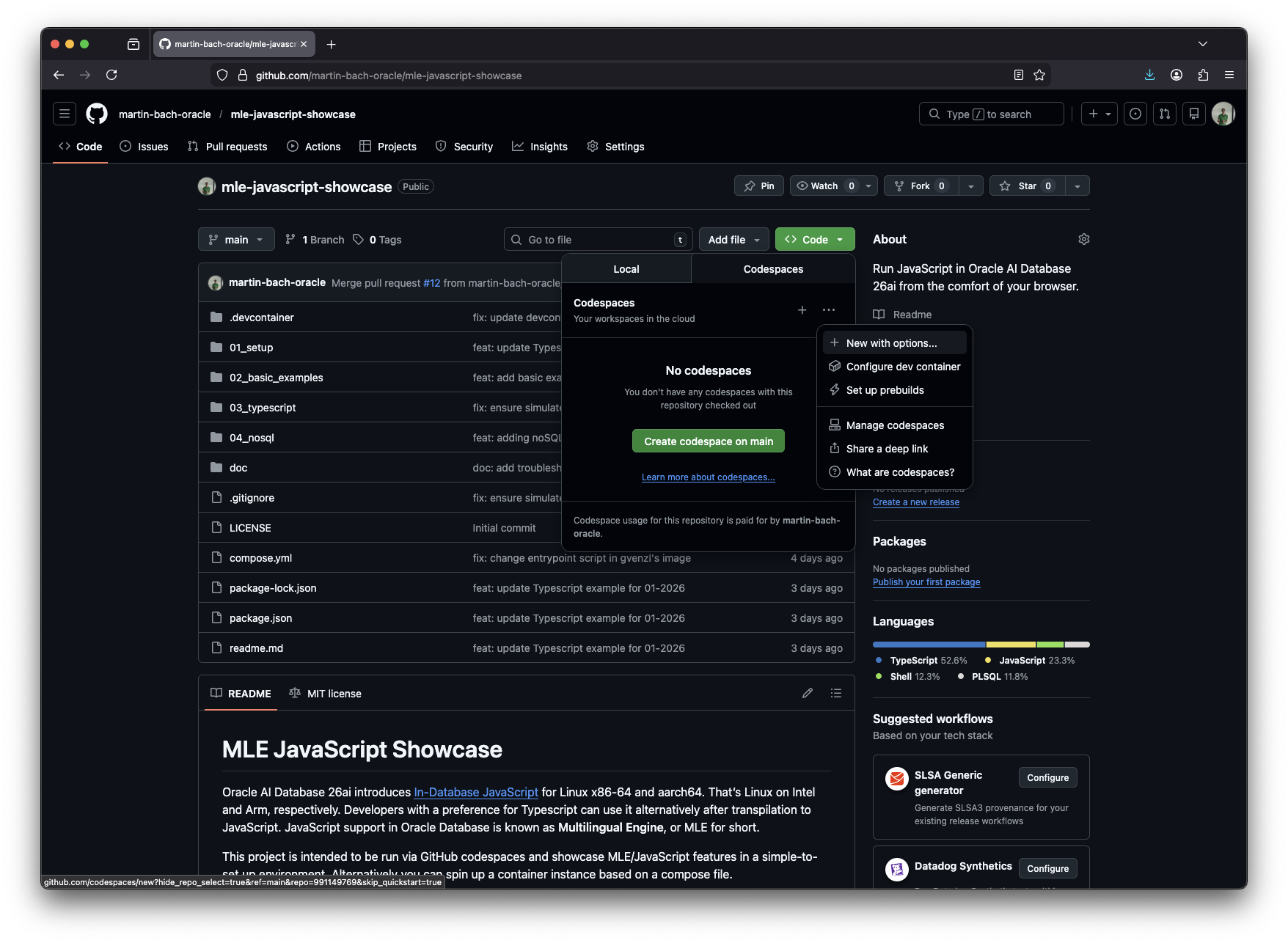Screen dimensions: 1288x943
Task: Edit README using the pencil icon
Action: tap(807, 693)
